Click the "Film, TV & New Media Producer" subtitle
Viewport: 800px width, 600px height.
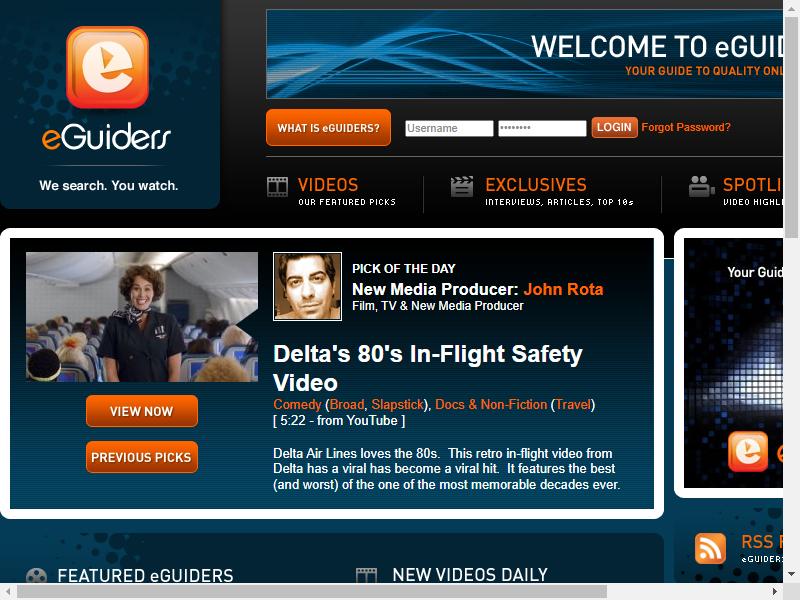pyautogui.click(x=438, y=306)
